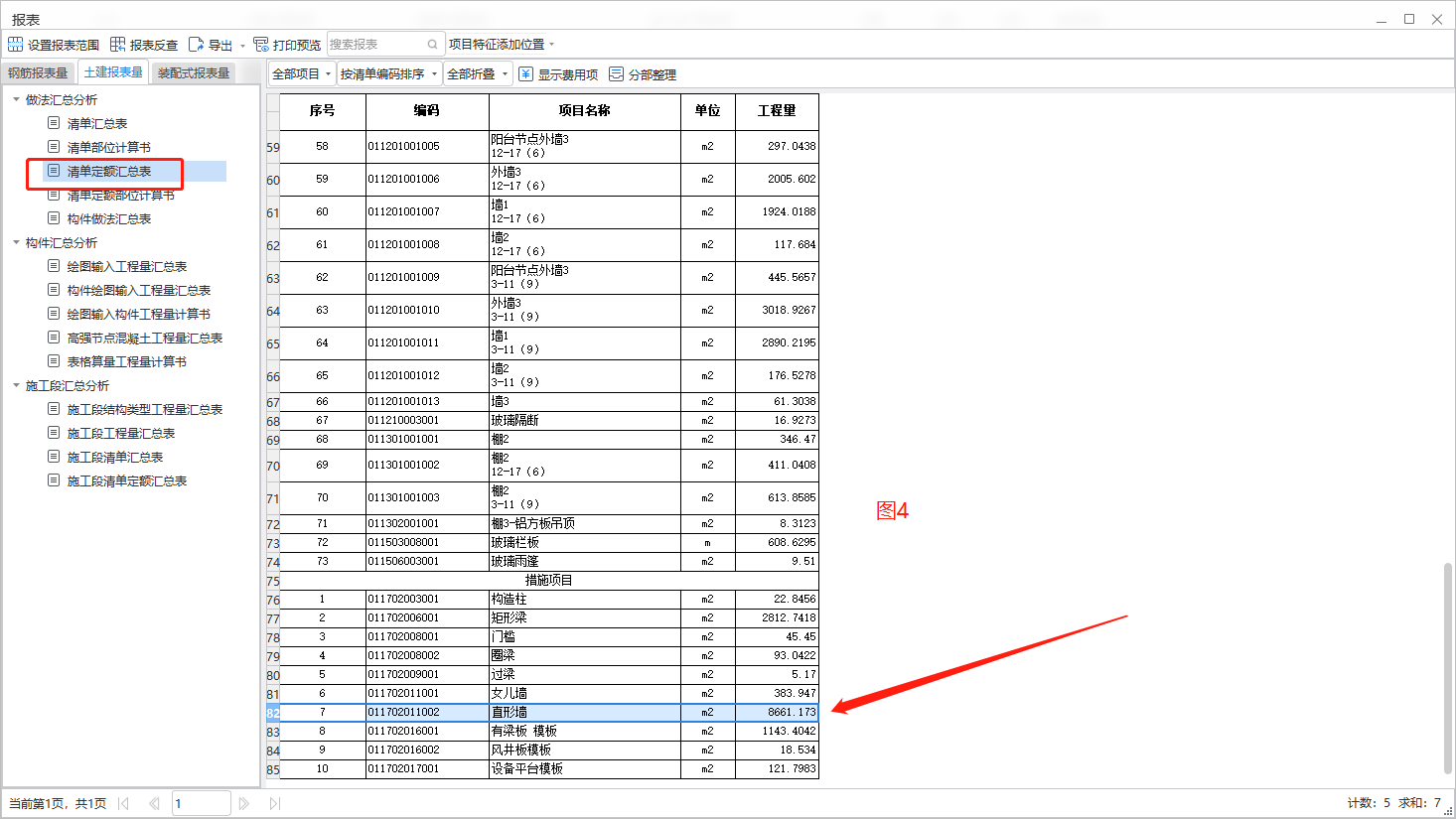Open the 导出 dropdown arrow
The height and width of the screenshot is (819, 1456).
click(242, 46)
